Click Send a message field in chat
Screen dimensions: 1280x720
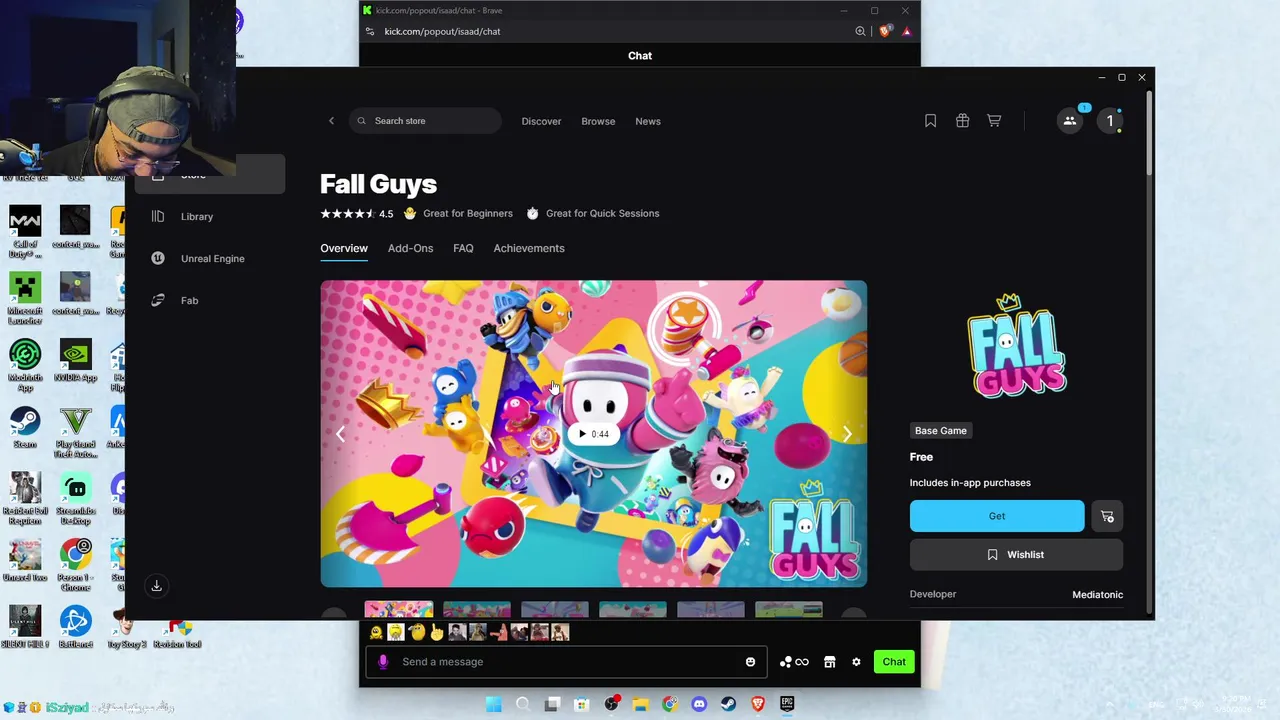click(x=566, y=662)
